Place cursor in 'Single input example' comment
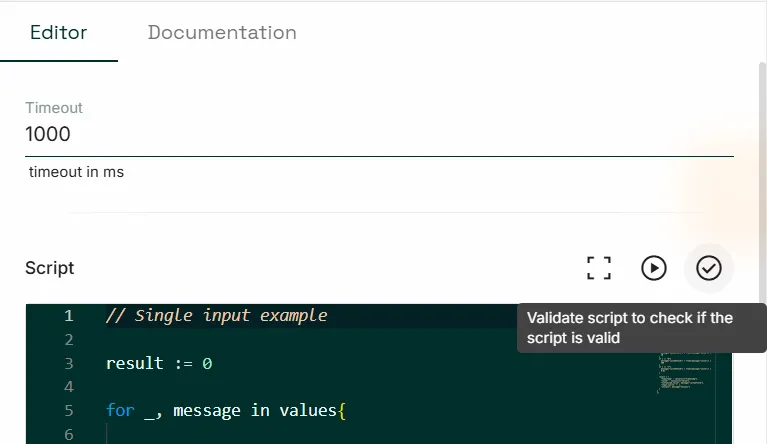Viewport: 767px width, 444px height. point(217,316)
